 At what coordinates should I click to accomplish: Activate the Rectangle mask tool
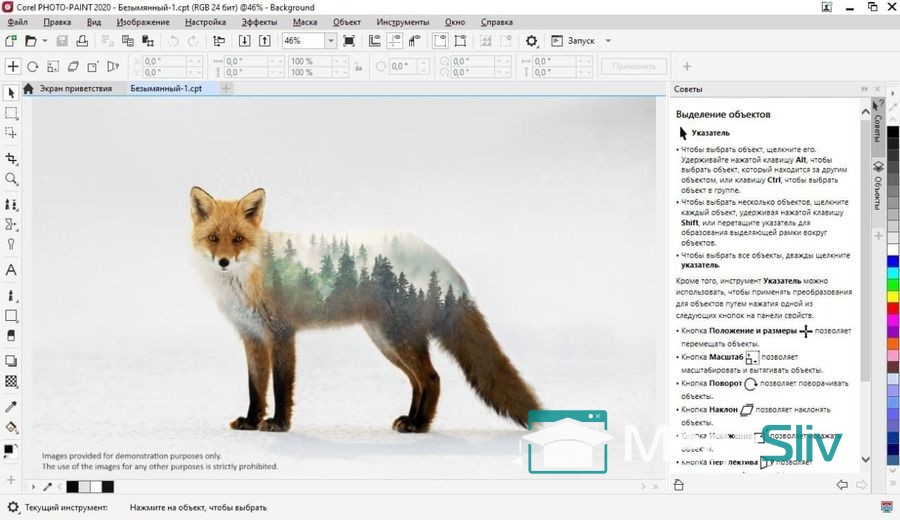[x=11, y=113]
